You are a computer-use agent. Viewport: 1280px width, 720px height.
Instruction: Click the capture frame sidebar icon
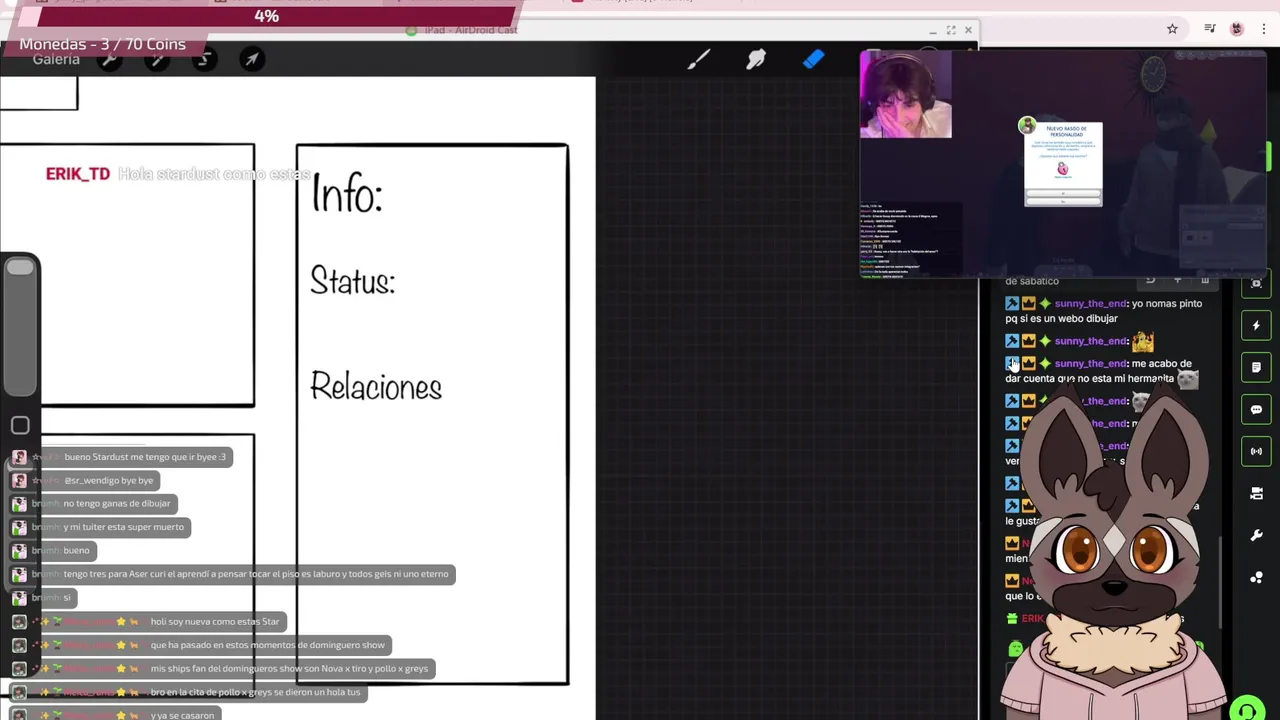pyautogui.click(x=1257, y=284)
